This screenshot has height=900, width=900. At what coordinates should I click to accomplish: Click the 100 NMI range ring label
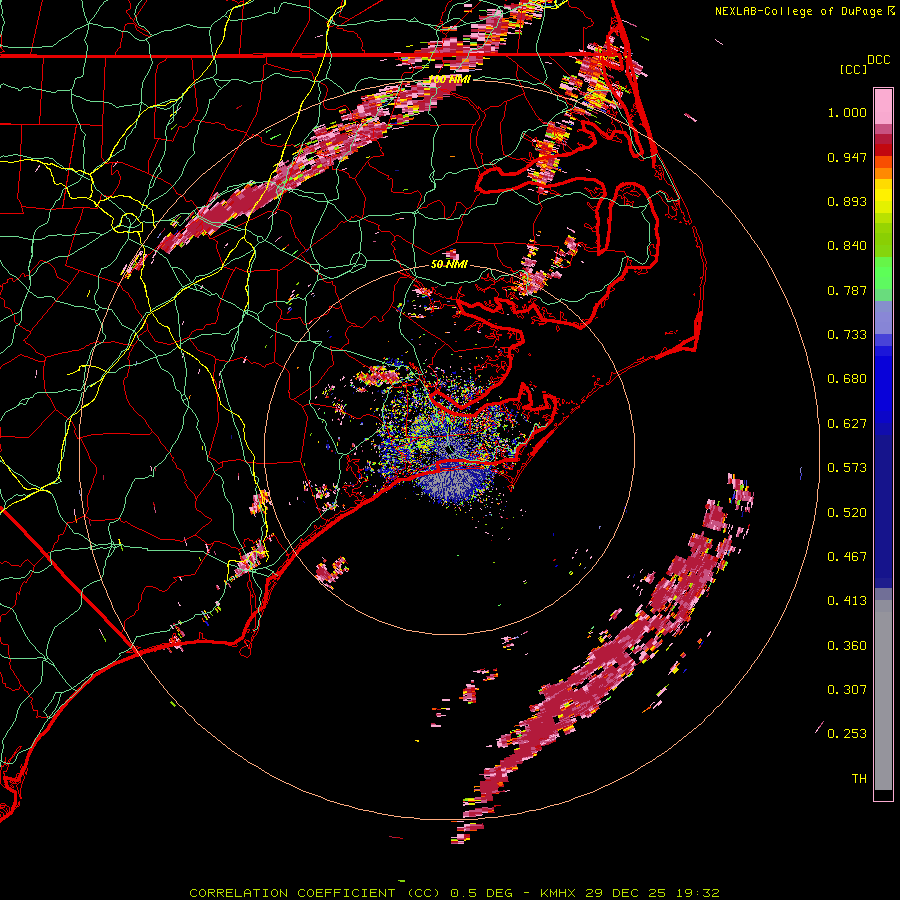click(x=449, y=79)
